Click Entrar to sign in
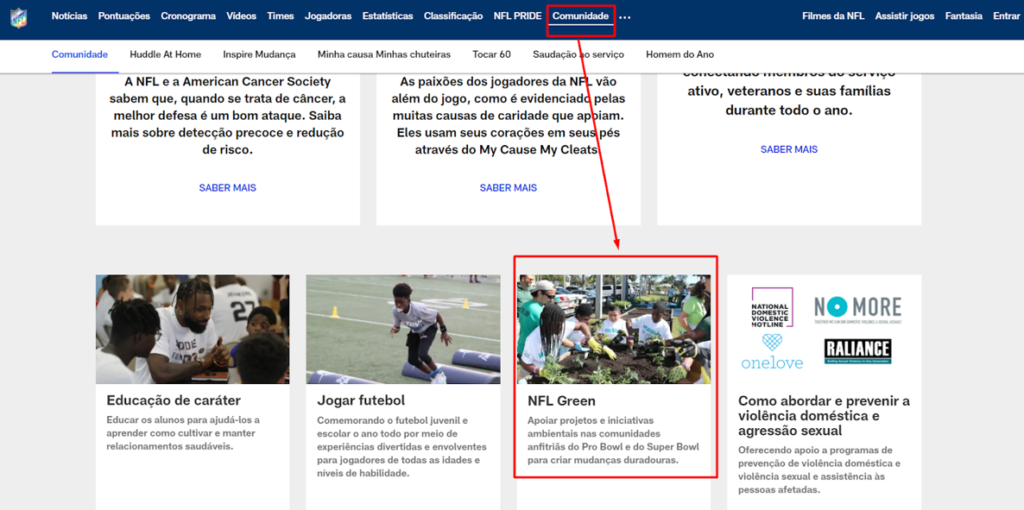The height and width of the screenshot is (510, 1024). 1006,16
